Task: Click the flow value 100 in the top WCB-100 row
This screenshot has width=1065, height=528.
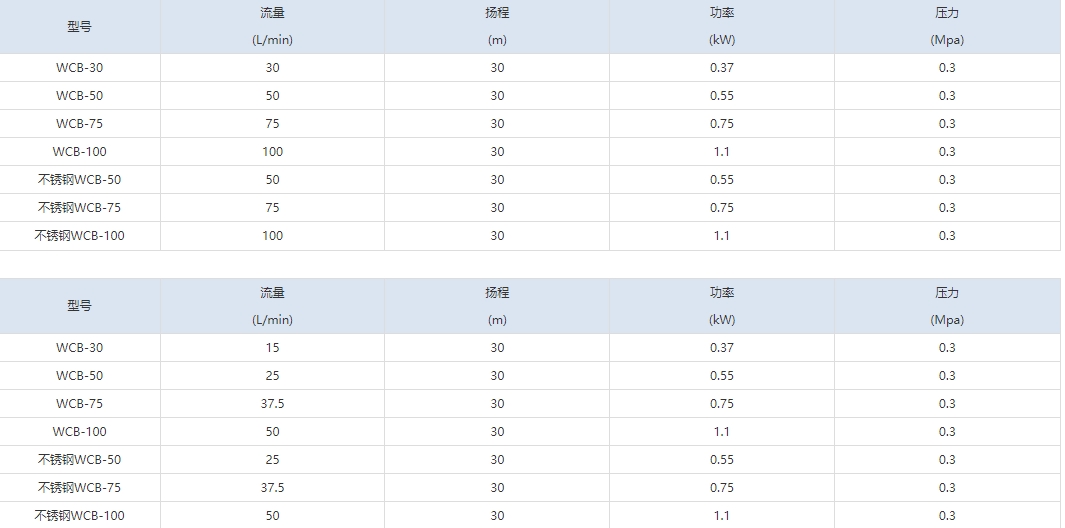Action: click(272, 152)
